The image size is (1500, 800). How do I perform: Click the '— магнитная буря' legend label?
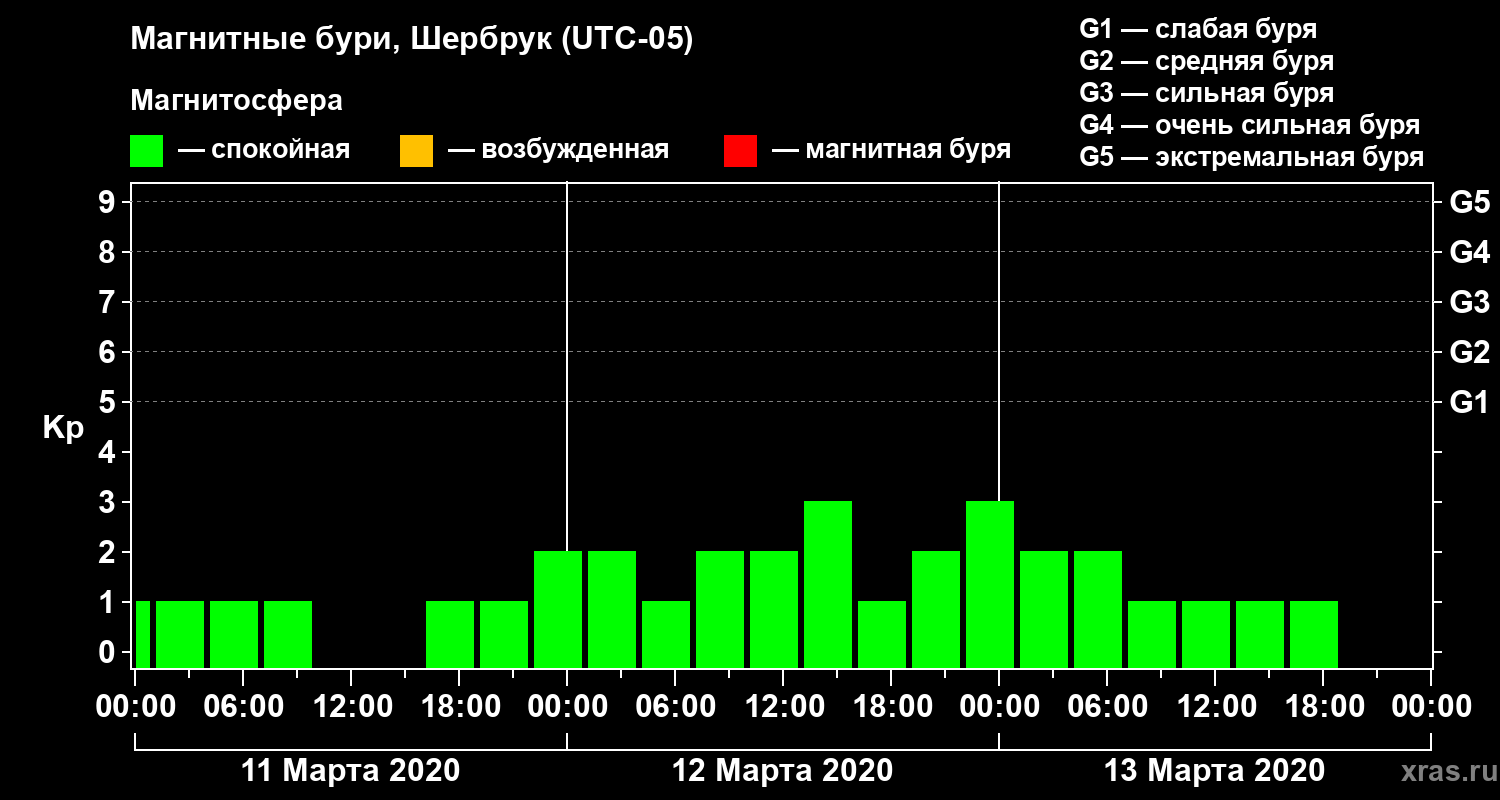891,151
